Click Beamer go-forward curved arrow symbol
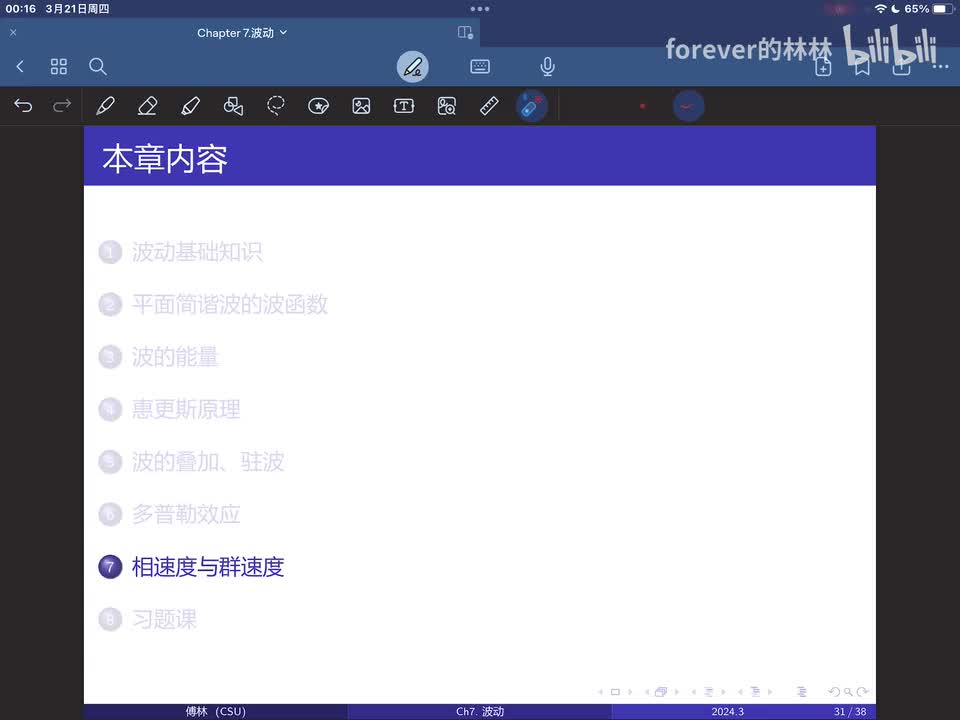 tap(863, 692)
